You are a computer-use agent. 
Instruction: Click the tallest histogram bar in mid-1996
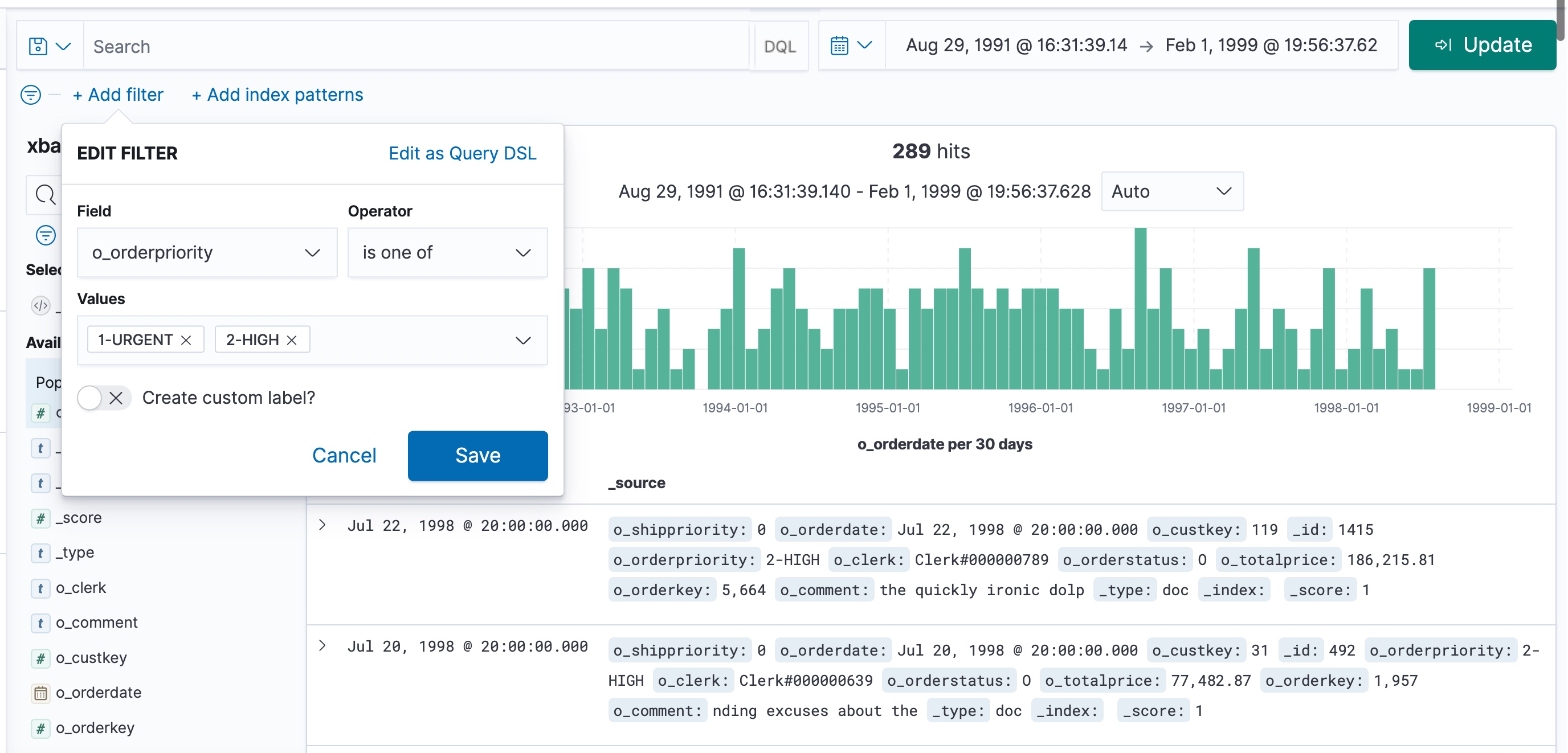tap(1140, 309)
